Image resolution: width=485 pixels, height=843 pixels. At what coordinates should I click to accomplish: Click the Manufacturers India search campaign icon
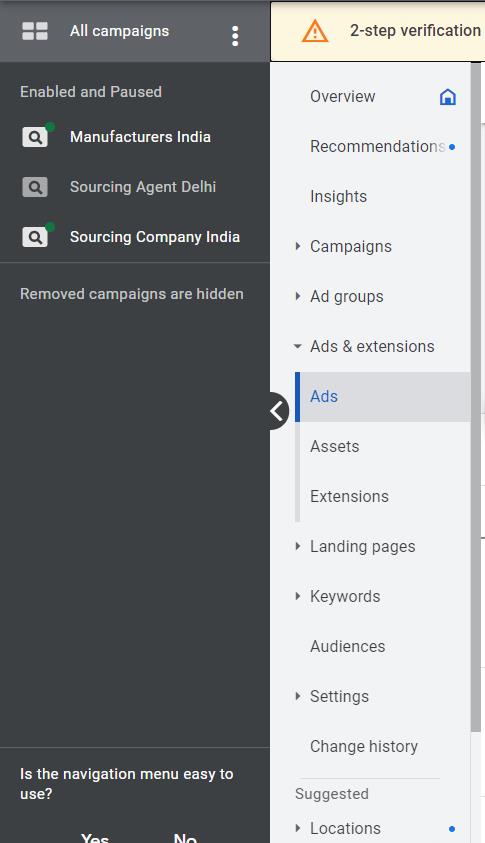(x=35, y=137)
